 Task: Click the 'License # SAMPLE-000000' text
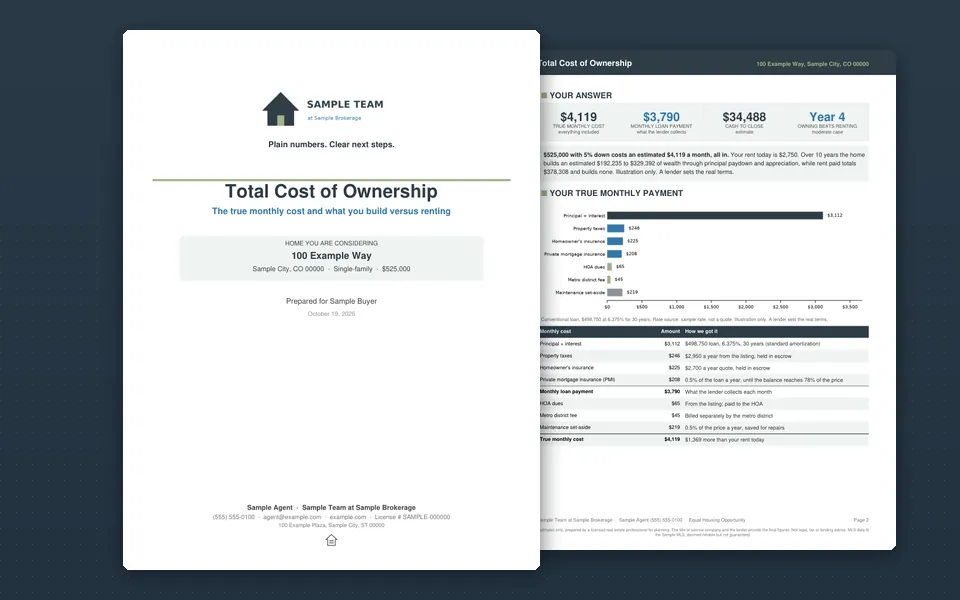[412, 517]
